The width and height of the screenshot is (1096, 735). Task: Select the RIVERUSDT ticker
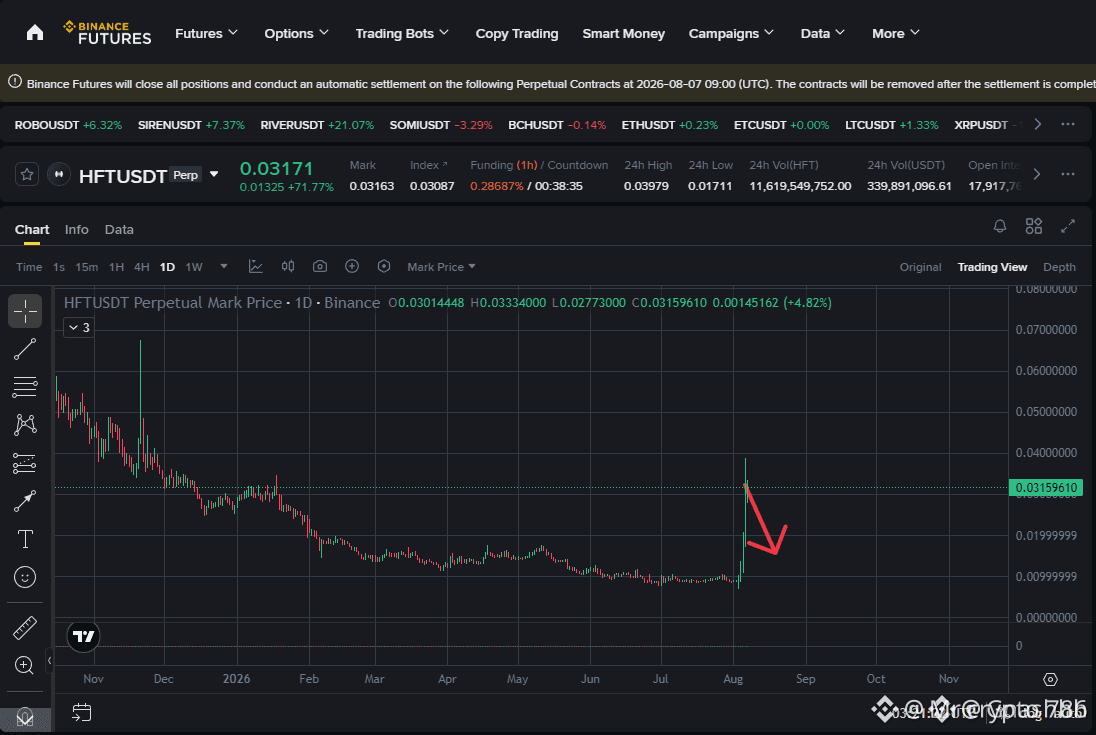317,125
